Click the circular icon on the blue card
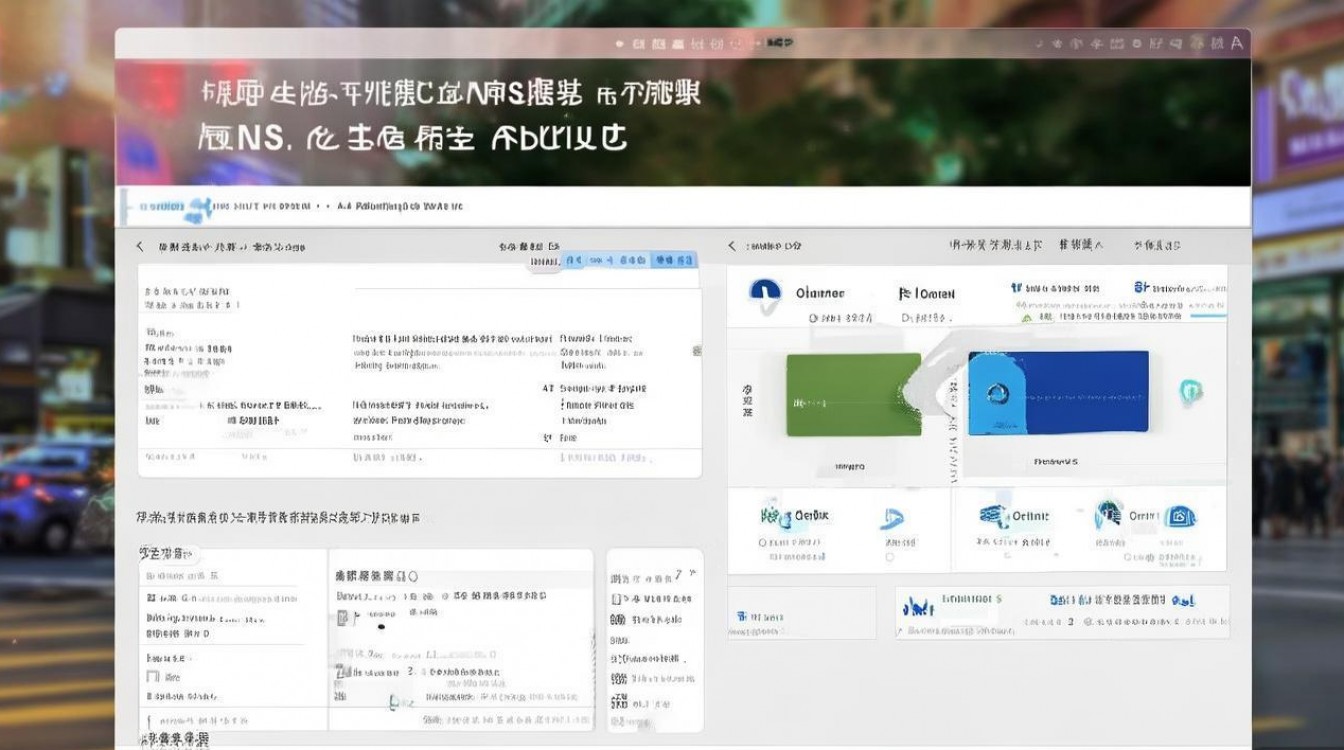Screen dimensions: 1344x750 [997, 394]
